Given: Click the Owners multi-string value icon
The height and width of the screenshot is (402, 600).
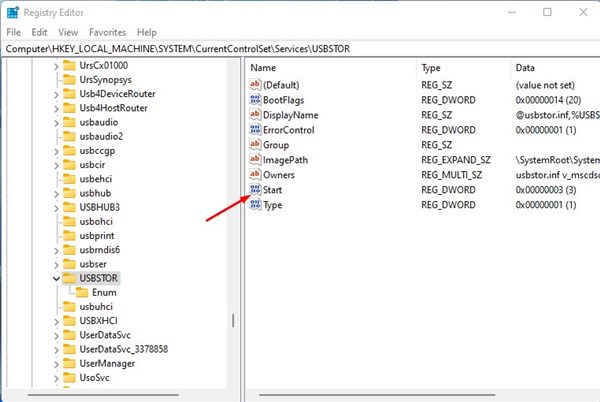Looking at the screenshot, I should point(255,174).
